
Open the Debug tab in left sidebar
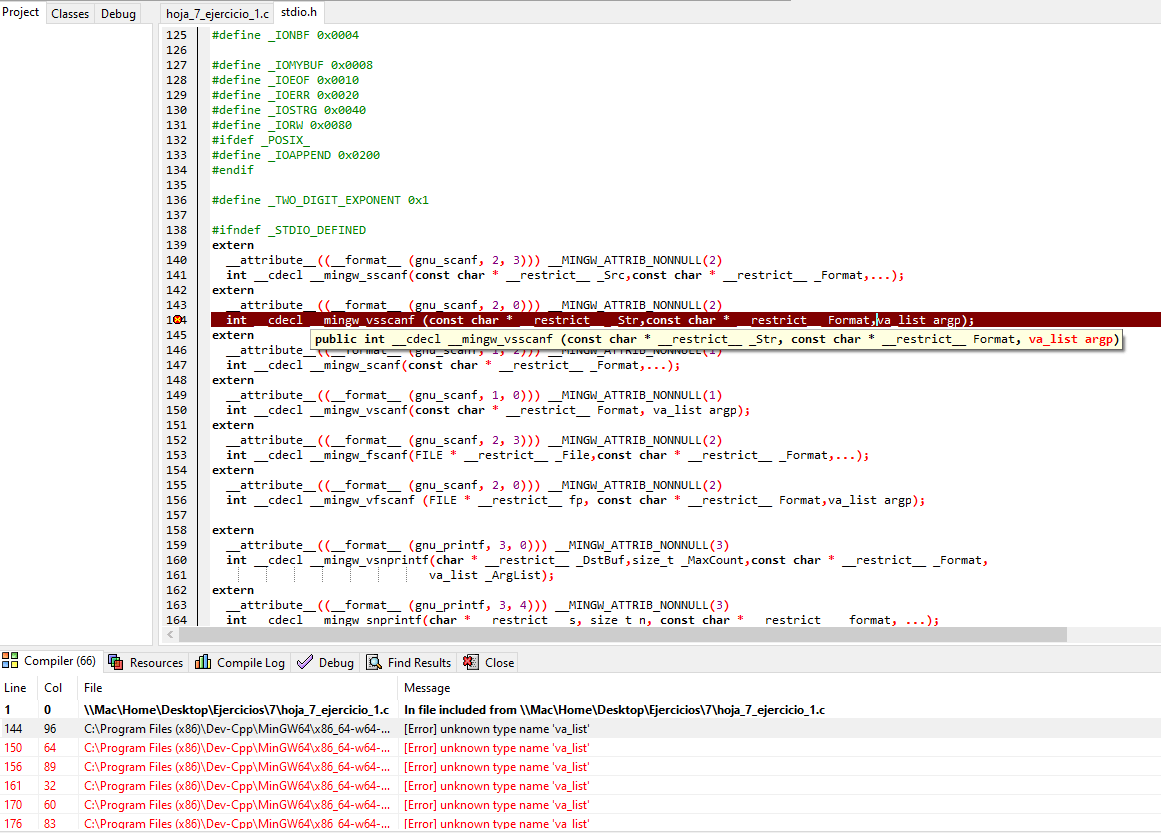coord(118,14)
